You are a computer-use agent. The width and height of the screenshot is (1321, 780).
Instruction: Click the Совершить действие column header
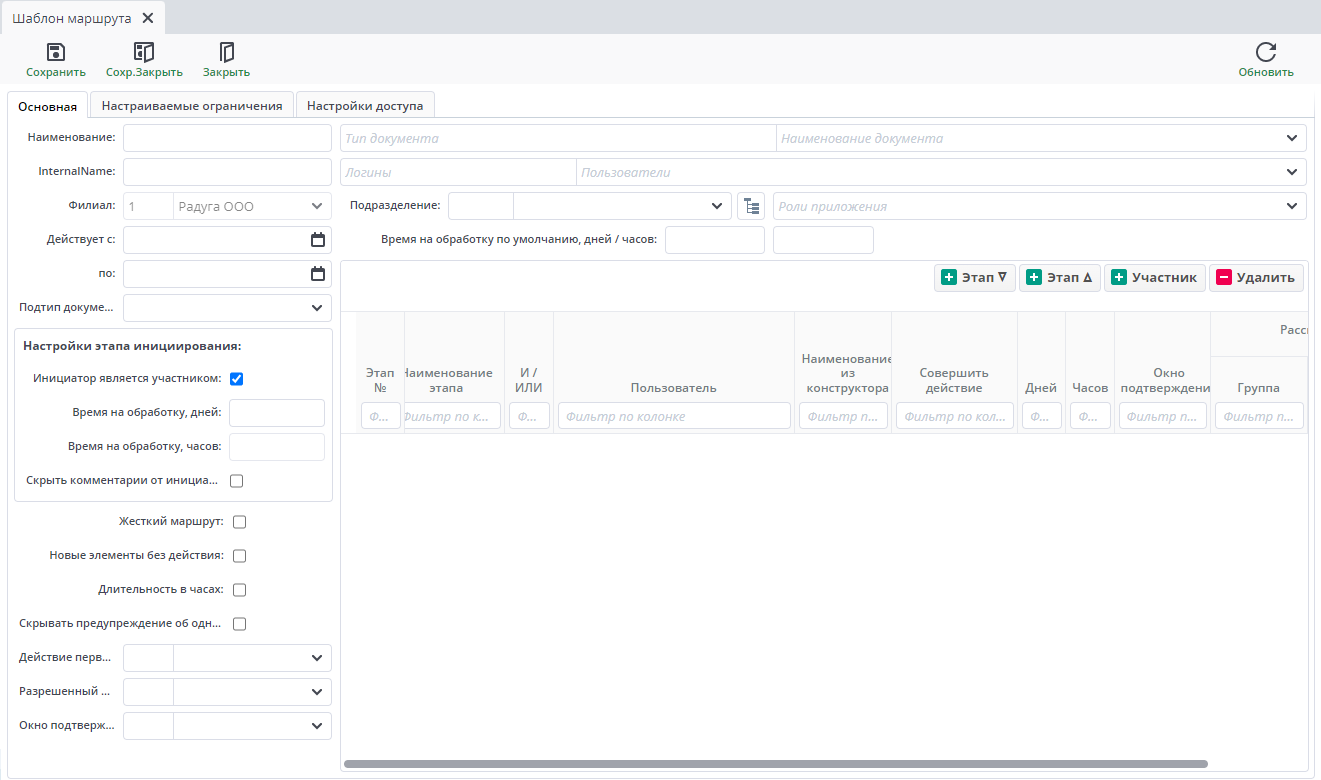(x=954, y=380)
